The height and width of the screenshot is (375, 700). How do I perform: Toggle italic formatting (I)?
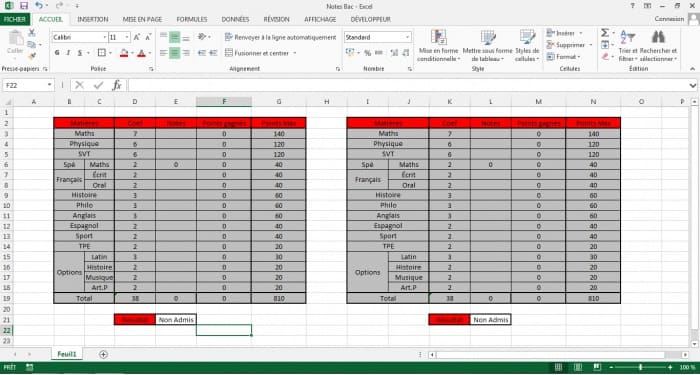pos(68,53)
